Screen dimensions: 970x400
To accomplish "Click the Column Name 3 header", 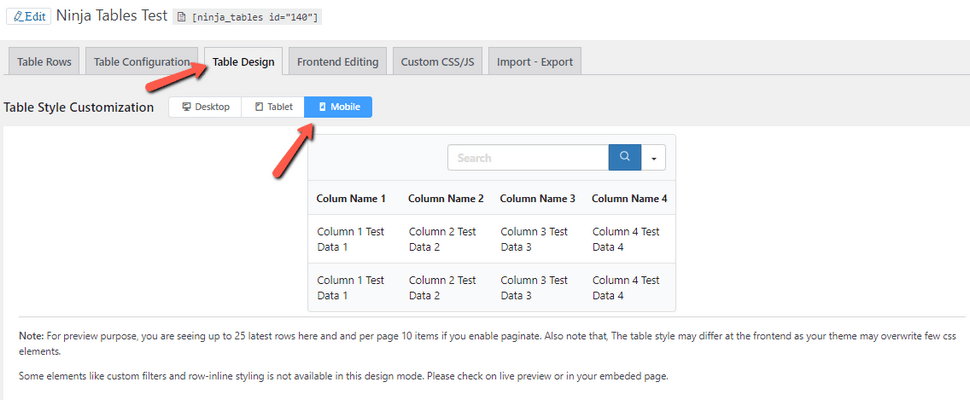I will (x=538, y=198).
